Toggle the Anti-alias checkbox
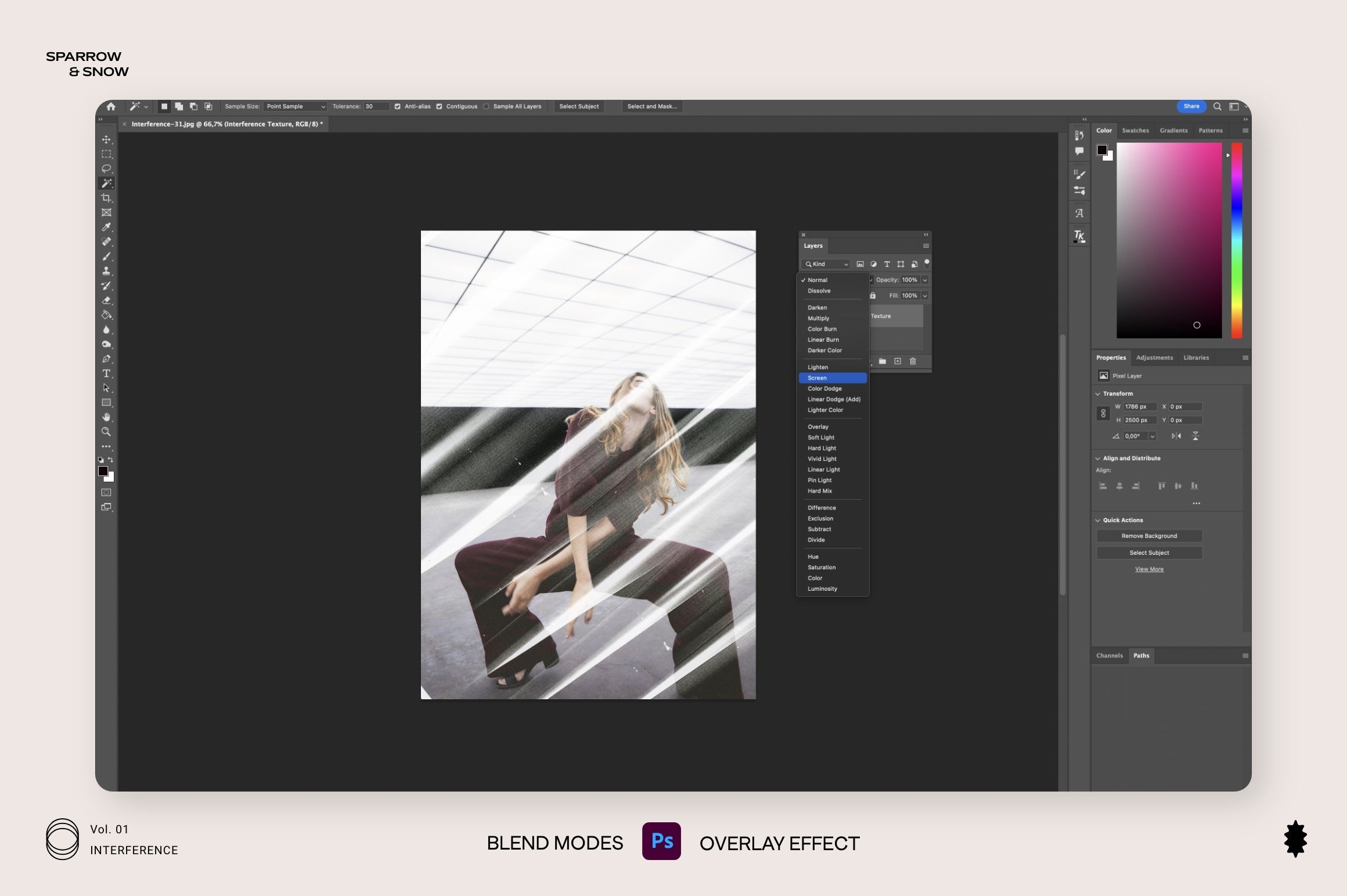Viewport: 1347px width, 896px height. pos(398,106)
